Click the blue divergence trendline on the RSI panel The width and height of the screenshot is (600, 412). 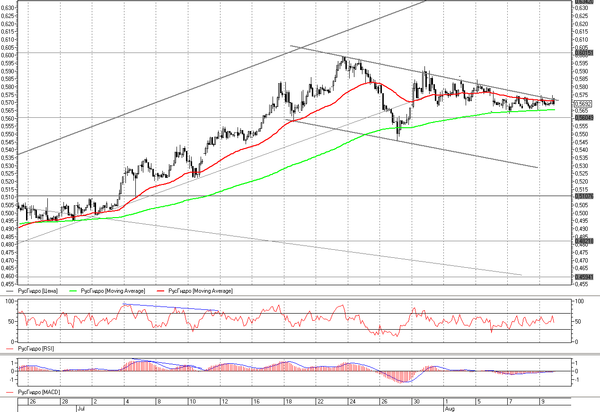(x=171, y=307)
